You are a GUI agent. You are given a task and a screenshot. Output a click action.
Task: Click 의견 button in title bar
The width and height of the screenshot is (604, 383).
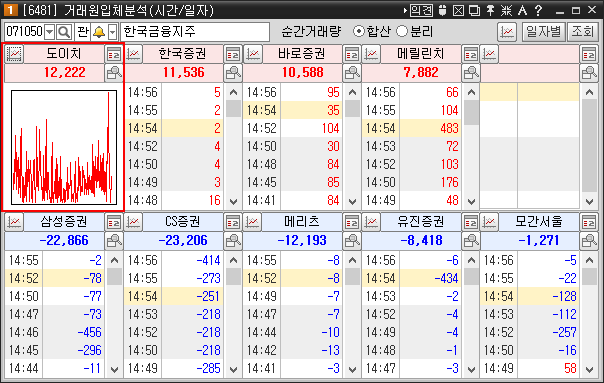click(421, 10)
